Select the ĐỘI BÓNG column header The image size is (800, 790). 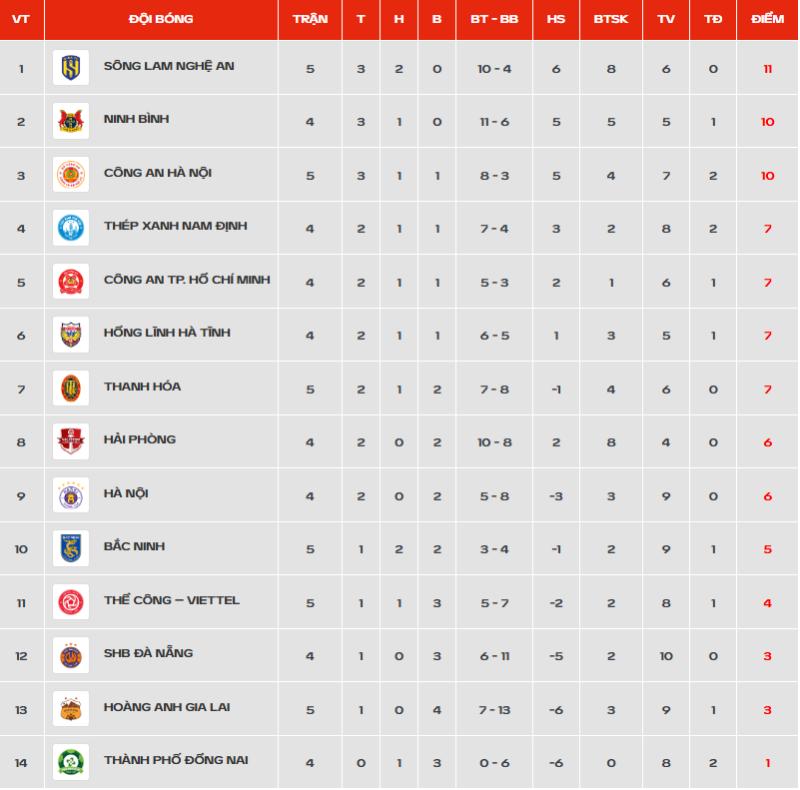[161, 19]
